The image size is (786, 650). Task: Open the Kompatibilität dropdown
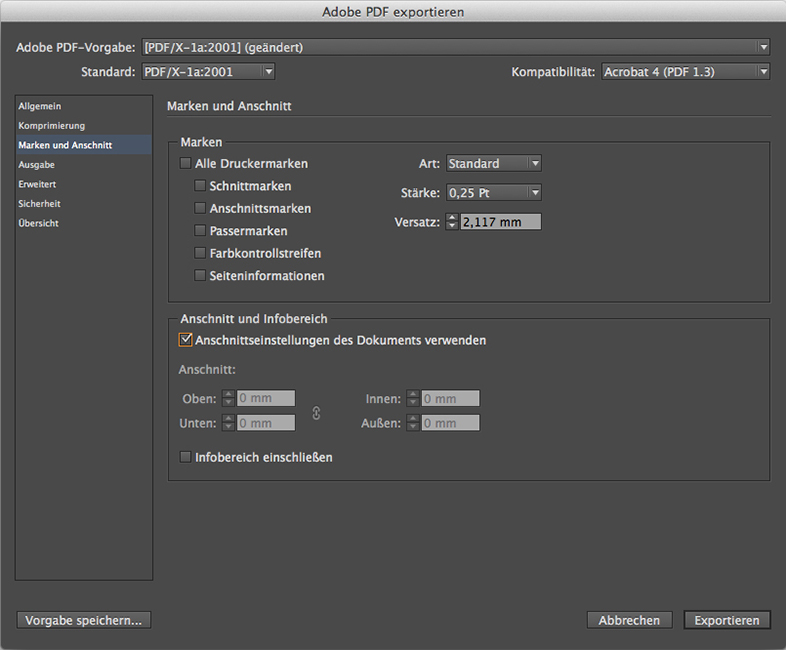[685, 72]
